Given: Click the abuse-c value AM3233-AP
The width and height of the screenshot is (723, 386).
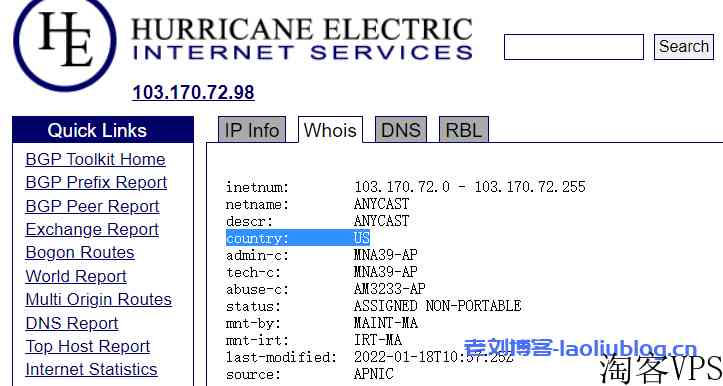Looking at the screenshot, I should (x=390, y=289).
